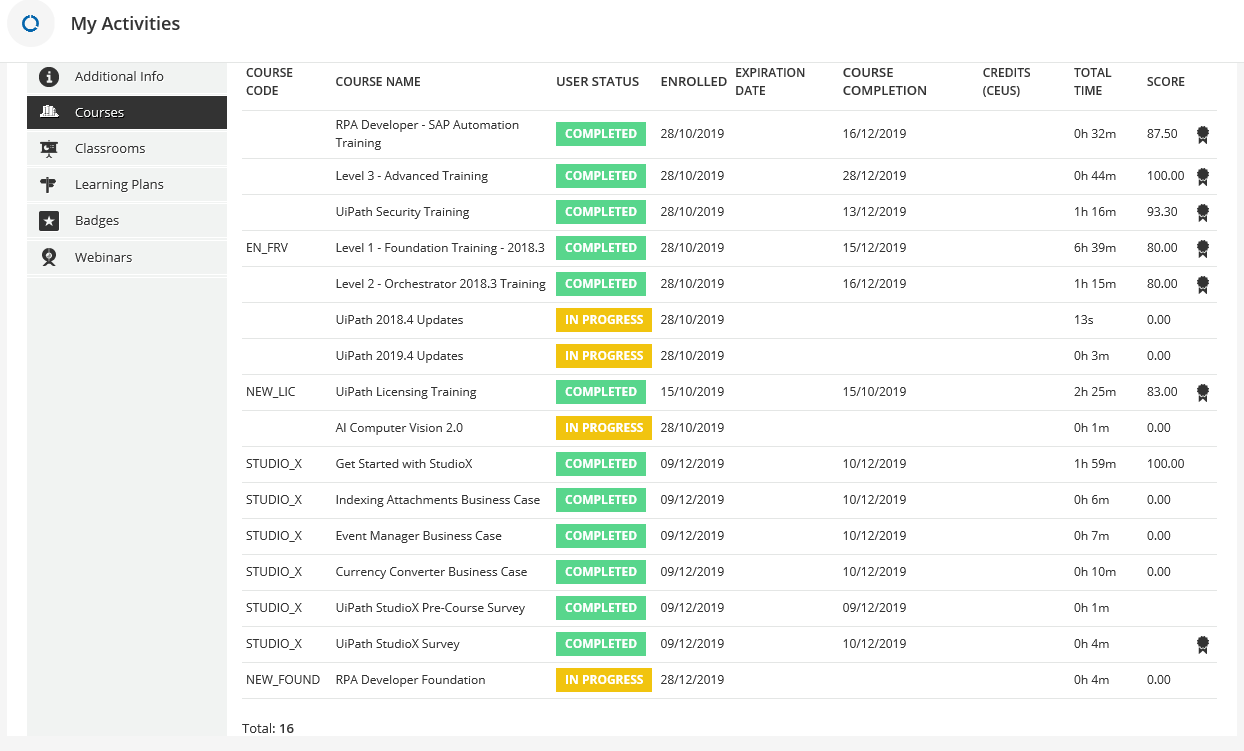Click the NEW_FOUND course code
Screen dimensions: 1244x751
[x=283, y=680]
